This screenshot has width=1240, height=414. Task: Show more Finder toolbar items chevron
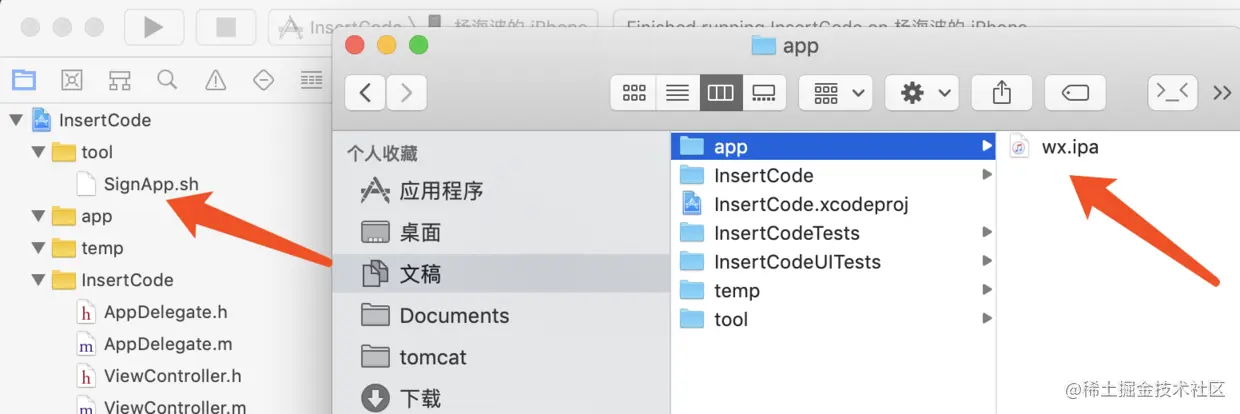coord(1221,93)
